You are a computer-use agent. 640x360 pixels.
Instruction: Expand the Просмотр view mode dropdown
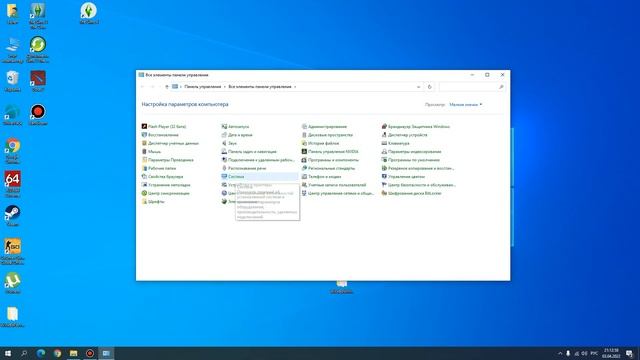tap(466, 104)
